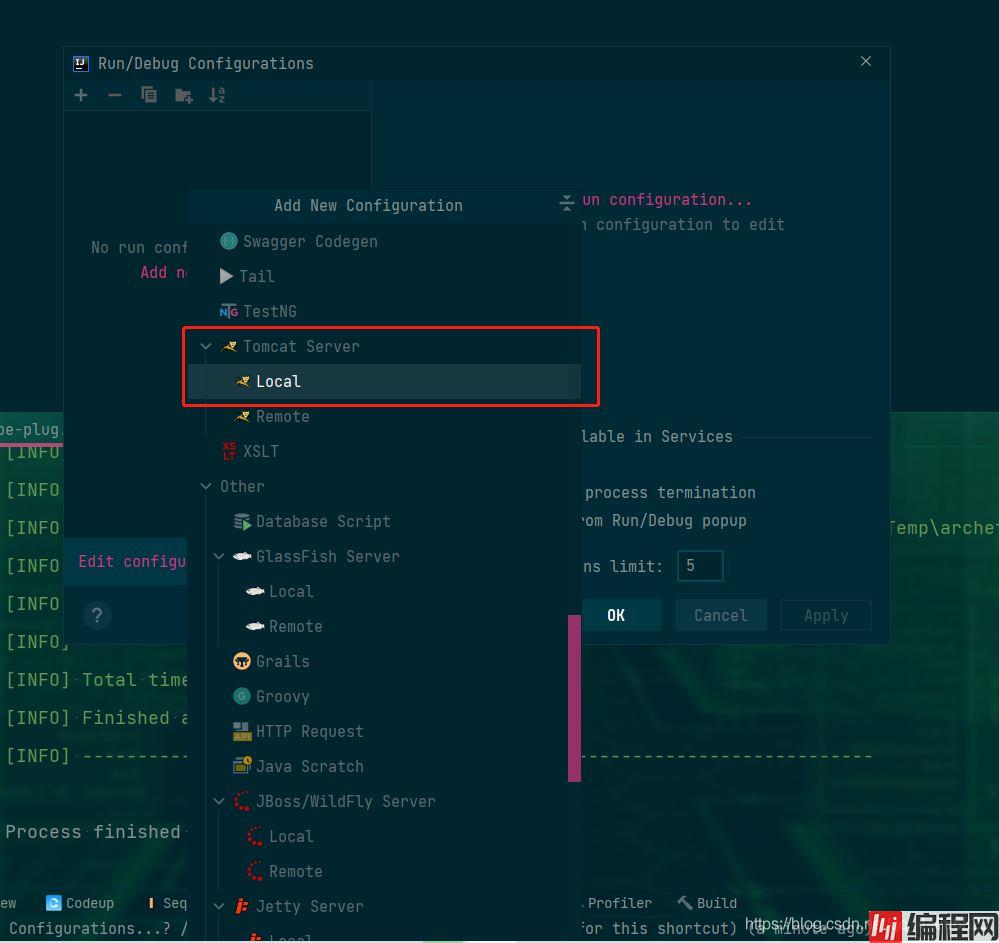This screenshot has width=999, height=943.
Task: Collapse the JBoss/WildFly Server node
Action: click(x=219, y=801)
